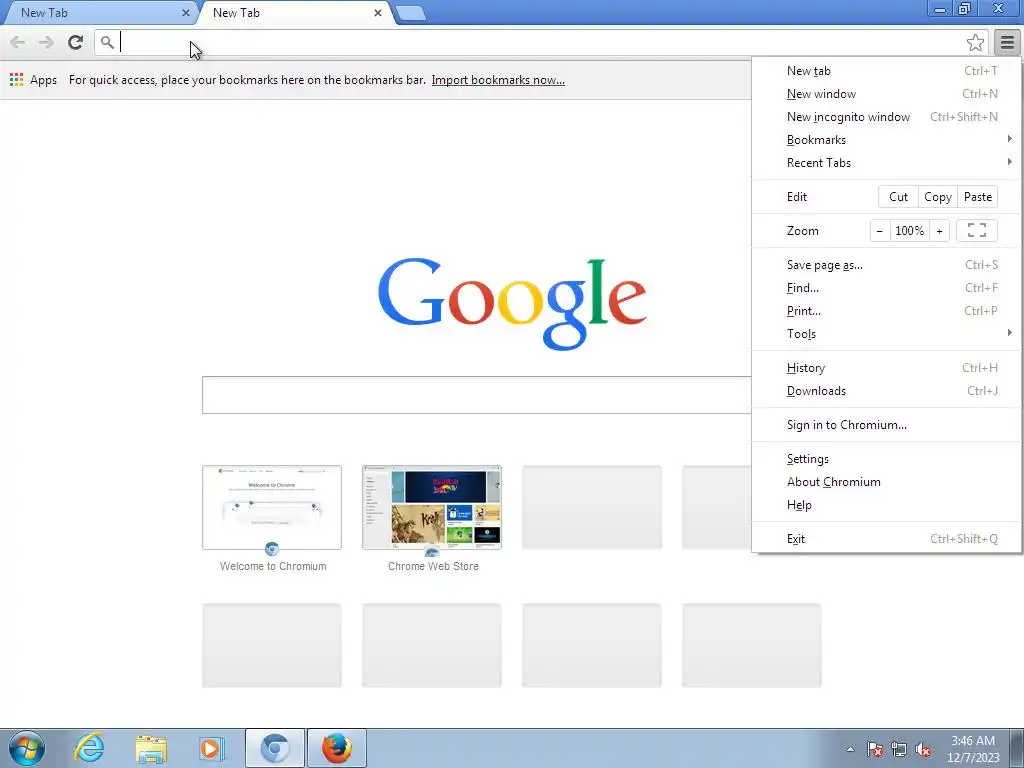1024x768 pixels.
Task: Click the browser forward arrow
Action: [46, 42]
